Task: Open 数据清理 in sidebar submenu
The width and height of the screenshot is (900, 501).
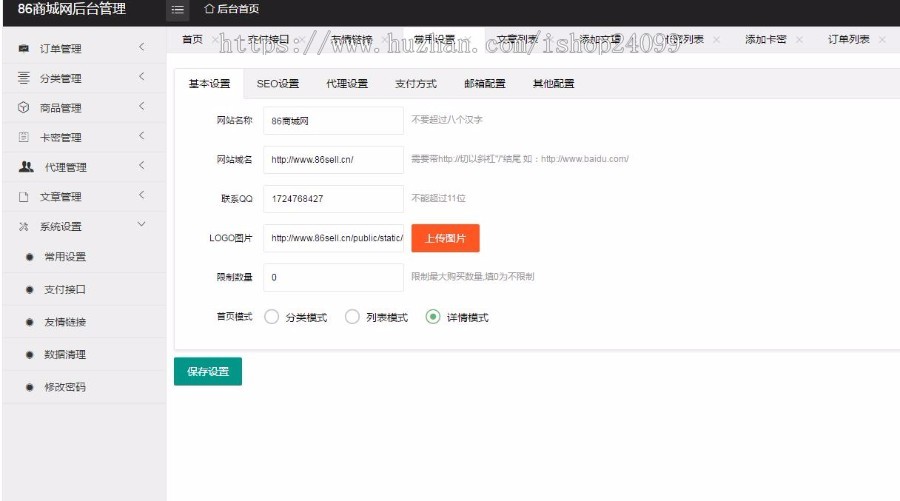Action: point(65,355)
